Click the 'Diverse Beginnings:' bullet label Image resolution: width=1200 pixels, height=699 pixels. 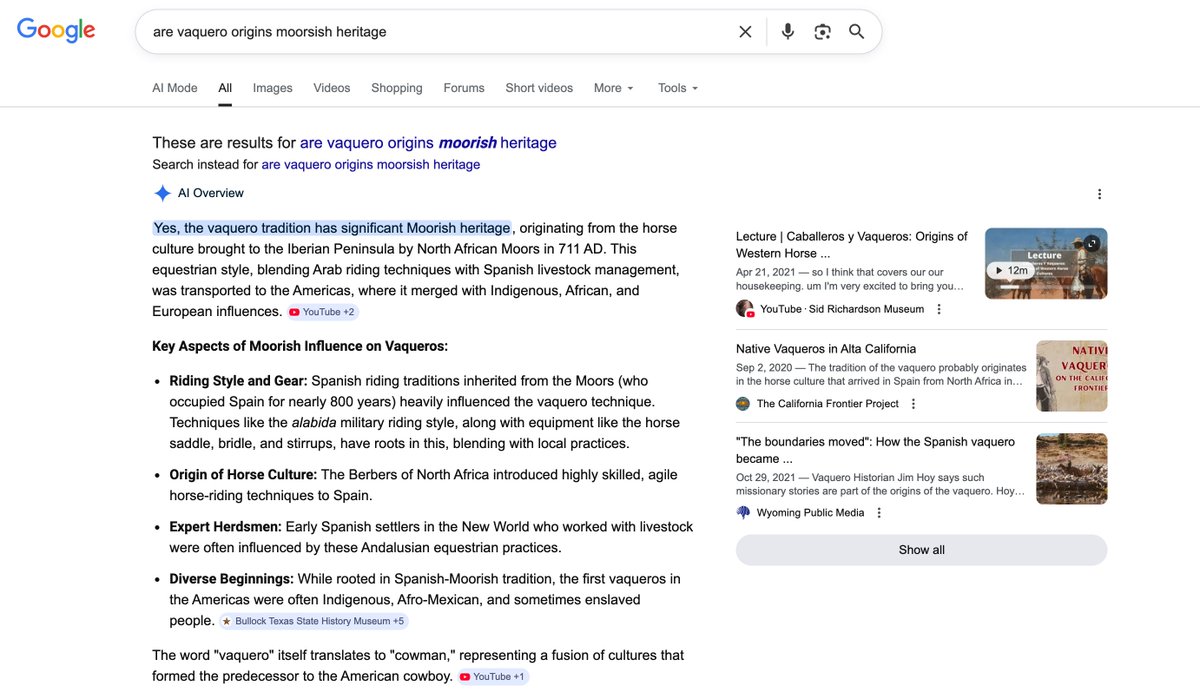(x=231, y=579)
